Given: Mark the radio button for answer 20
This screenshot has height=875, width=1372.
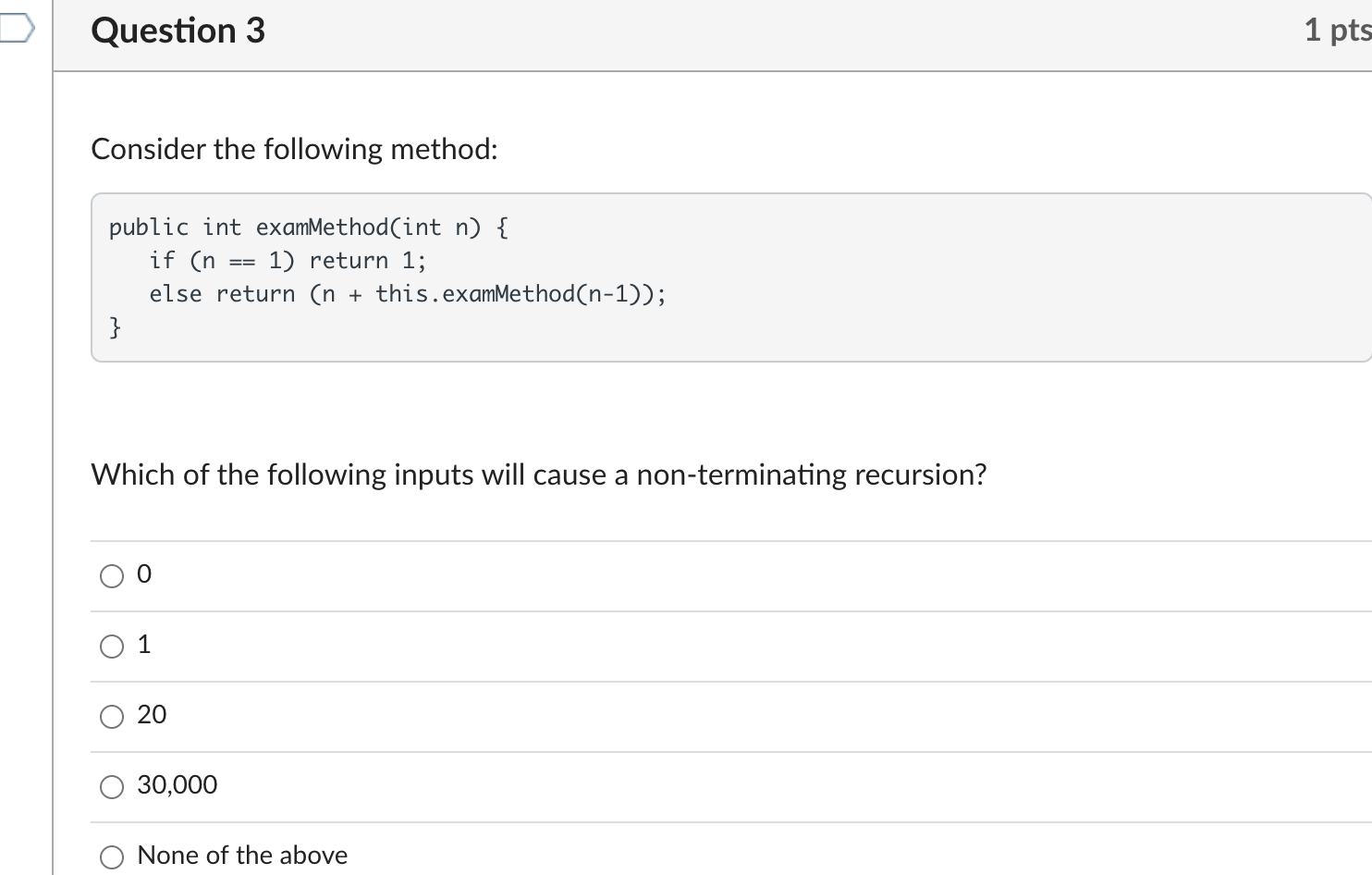Looking at the screenshot, I should coord(112,717).
